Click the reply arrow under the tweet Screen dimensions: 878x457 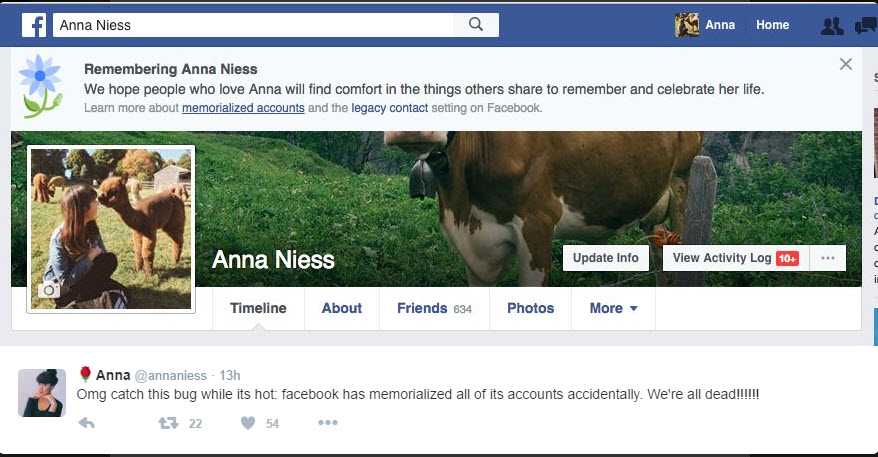tap(87, 423)
